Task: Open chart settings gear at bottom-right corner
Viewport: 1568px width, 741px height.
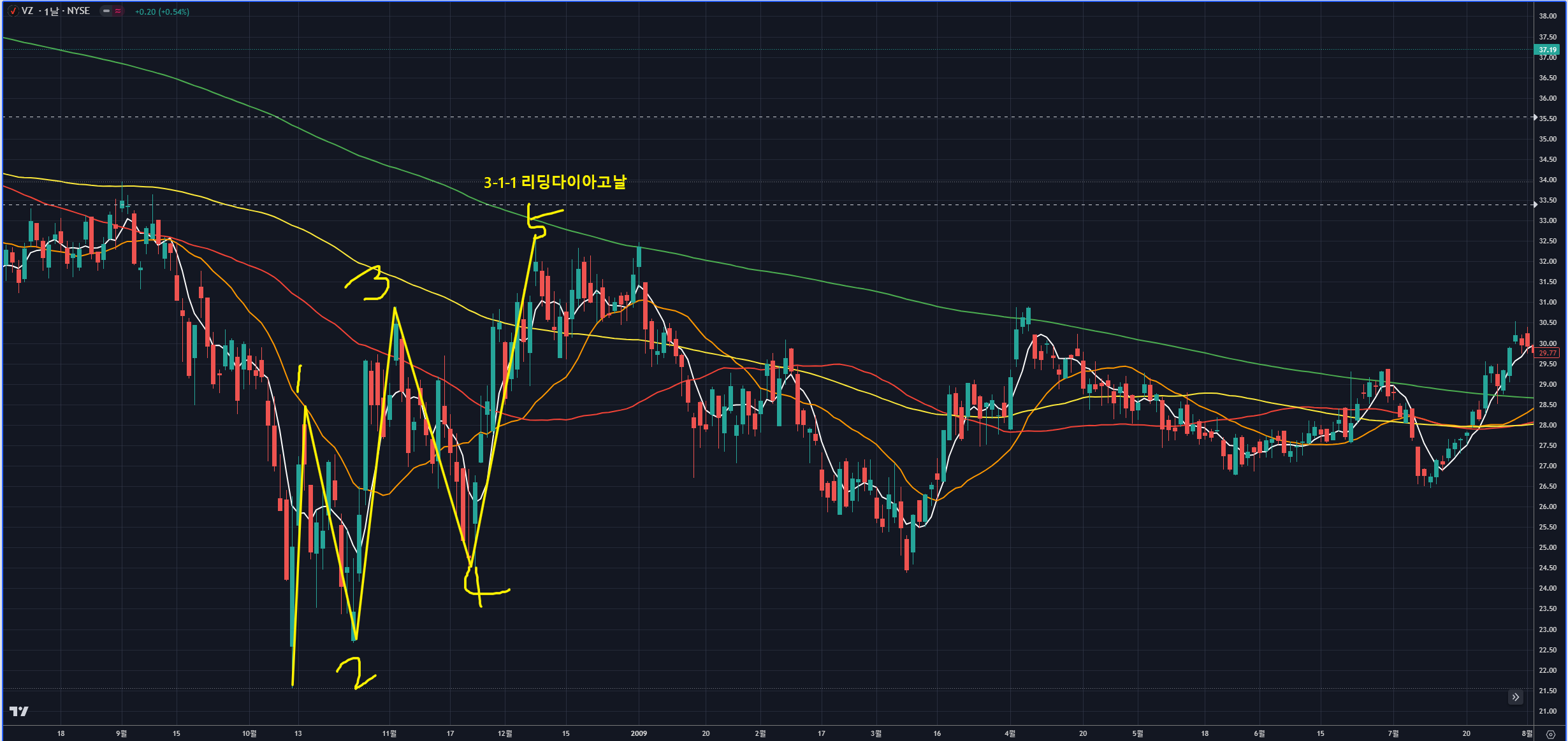Action: [x=1550, y=734]
